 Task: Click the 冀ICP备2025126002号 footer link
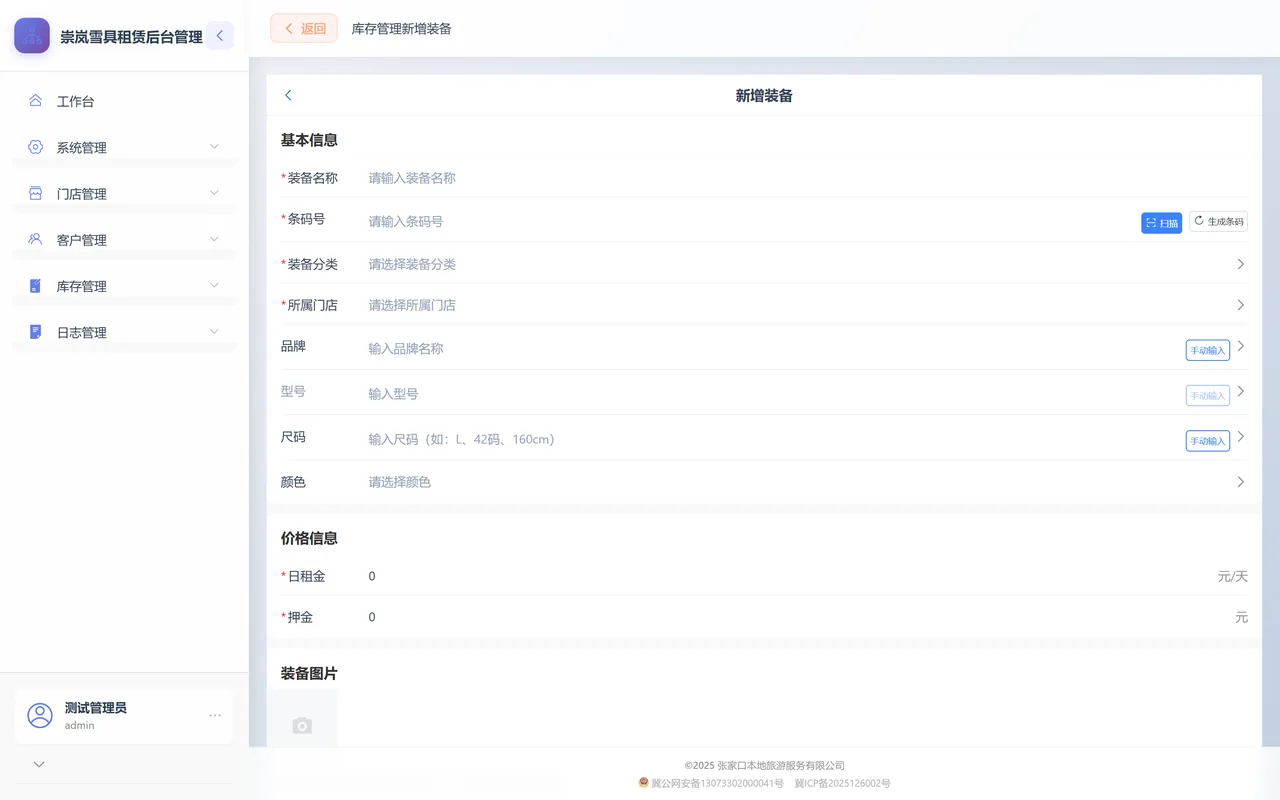tap(842, 783)
